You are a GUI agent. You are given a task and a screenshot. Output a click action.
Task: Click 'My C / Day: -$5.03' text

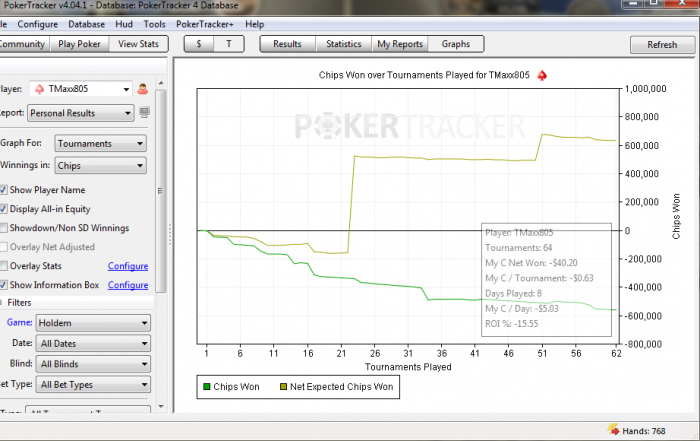coord(522,308)
